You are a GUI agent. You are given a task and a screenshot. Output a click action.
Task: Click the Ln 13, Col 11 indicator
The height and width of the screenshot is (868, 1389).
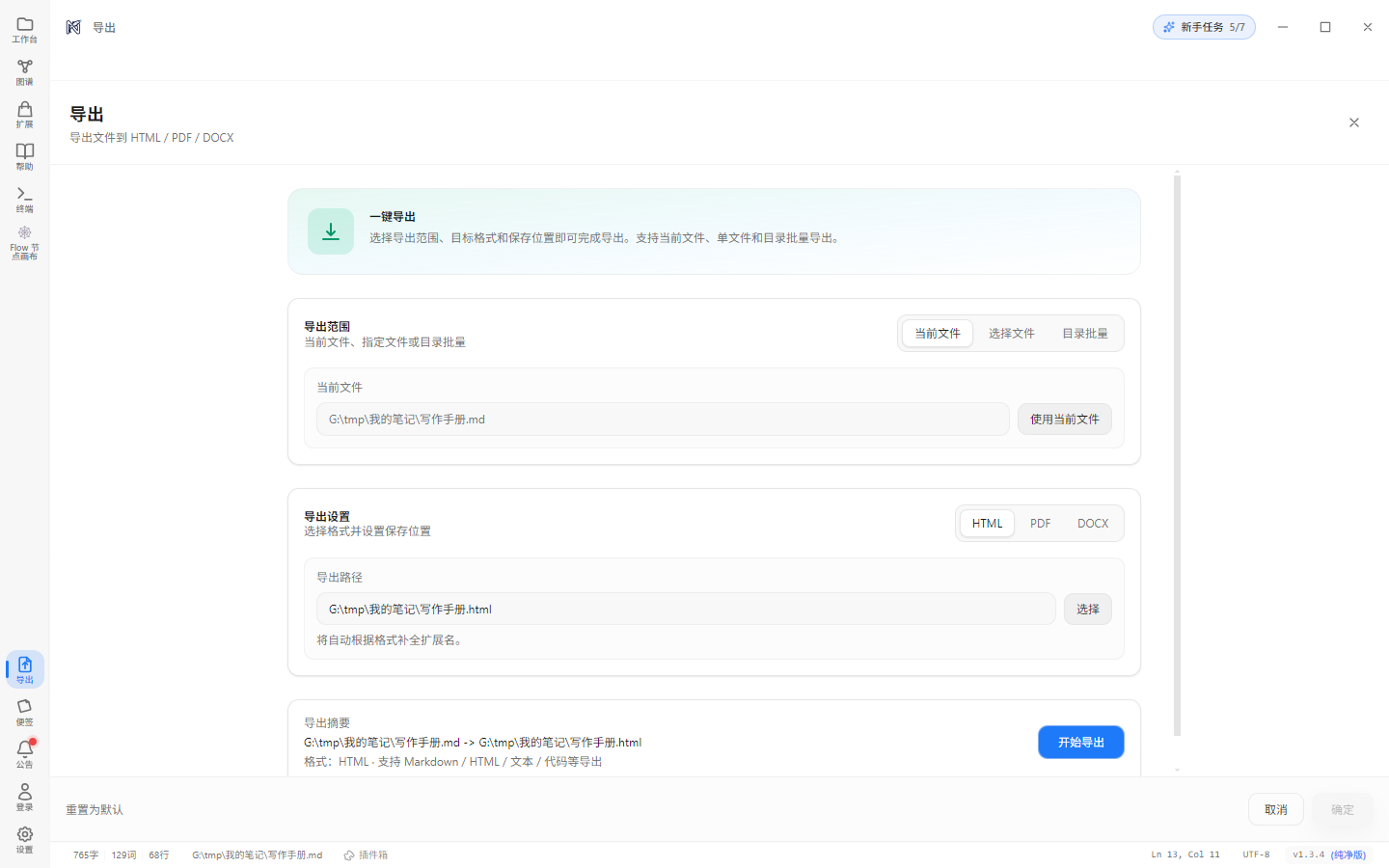tap(1185, 855)
